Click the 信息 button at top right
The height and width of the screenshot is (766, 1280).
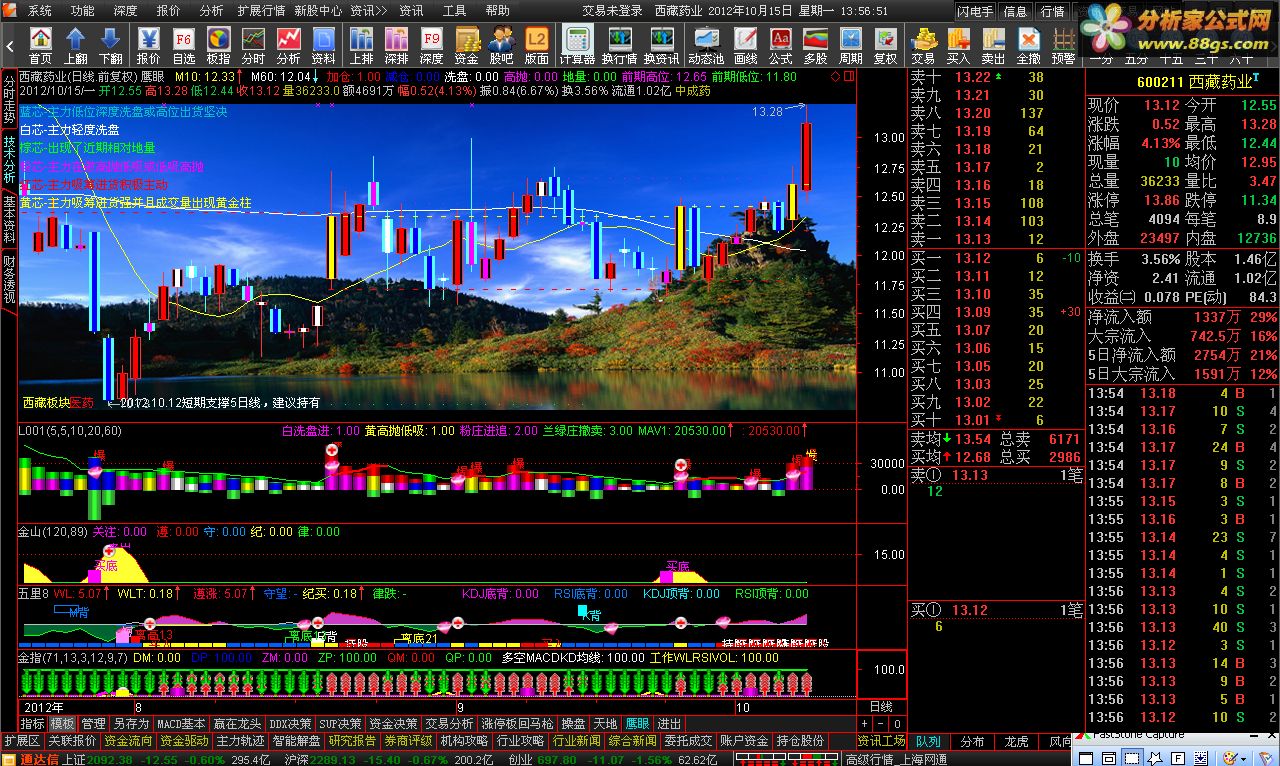[1015, 11]
